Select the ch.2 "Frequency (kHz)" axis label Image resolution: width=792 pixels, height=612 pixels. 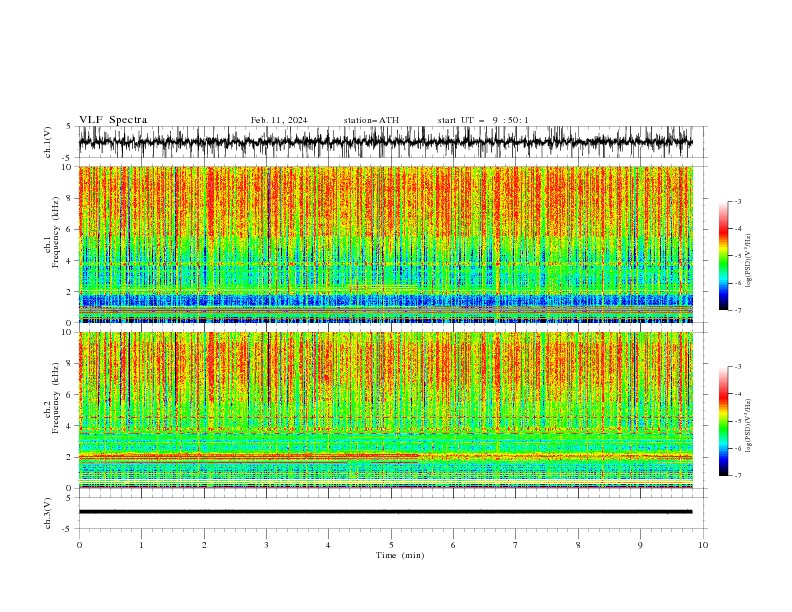55,398
